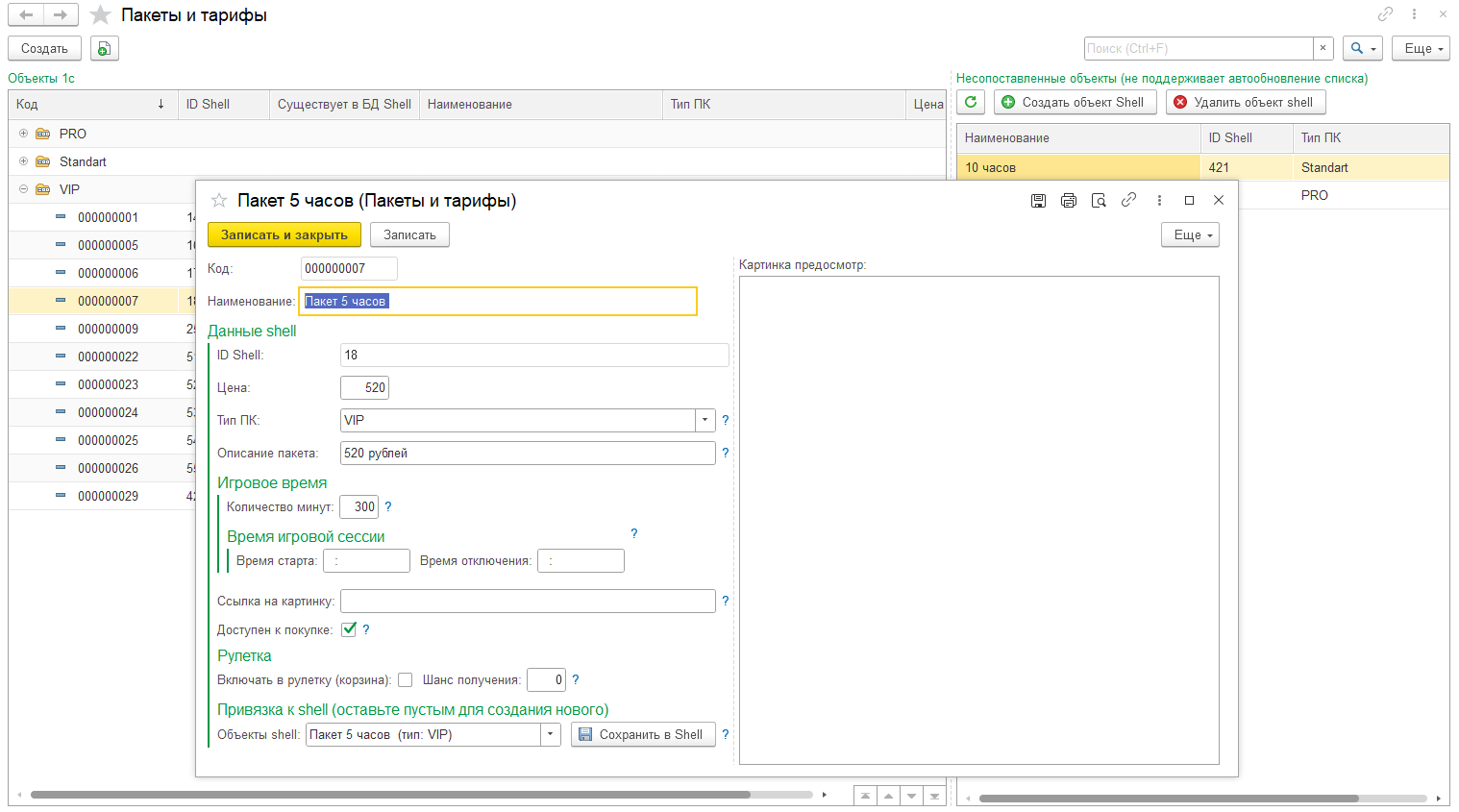The image size is (1459, 812).
Task: Click the Поиск (Ctrl+F) search field
Action: coord(1199,48)
